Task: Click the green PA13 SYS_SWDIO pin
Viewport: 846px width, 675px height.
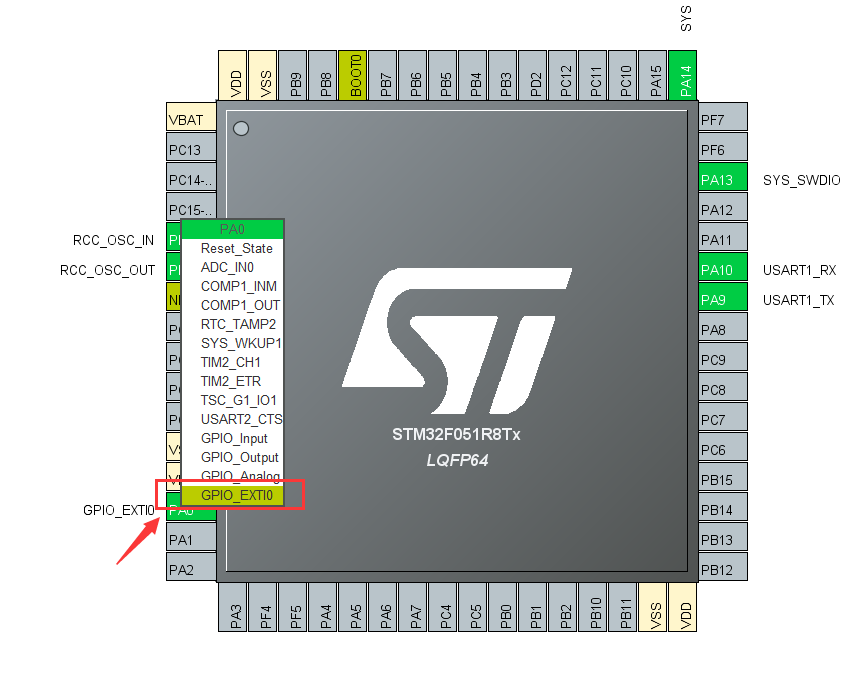Action: [x=722, y=178]
